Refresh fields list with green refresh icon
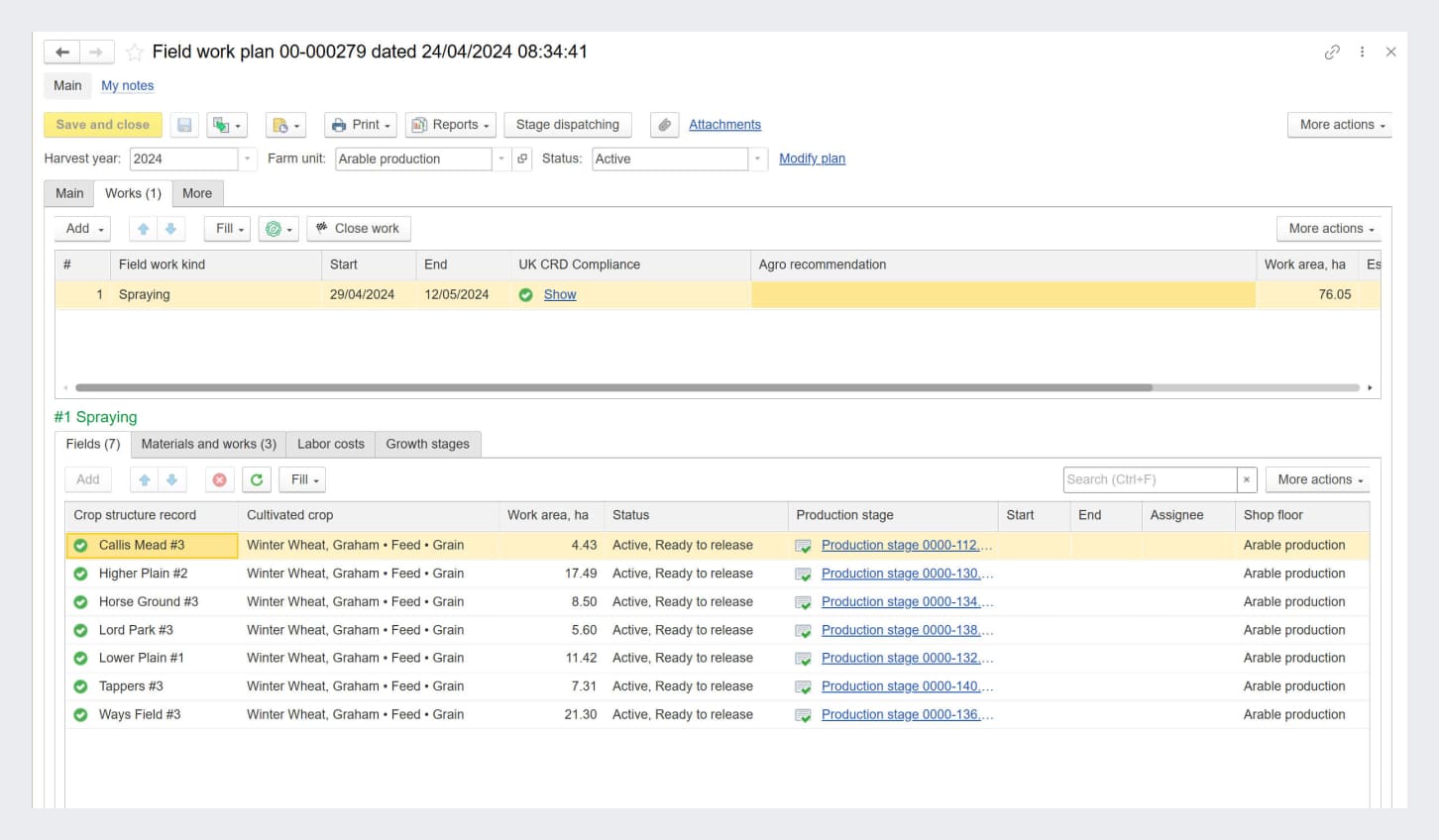 257,480
